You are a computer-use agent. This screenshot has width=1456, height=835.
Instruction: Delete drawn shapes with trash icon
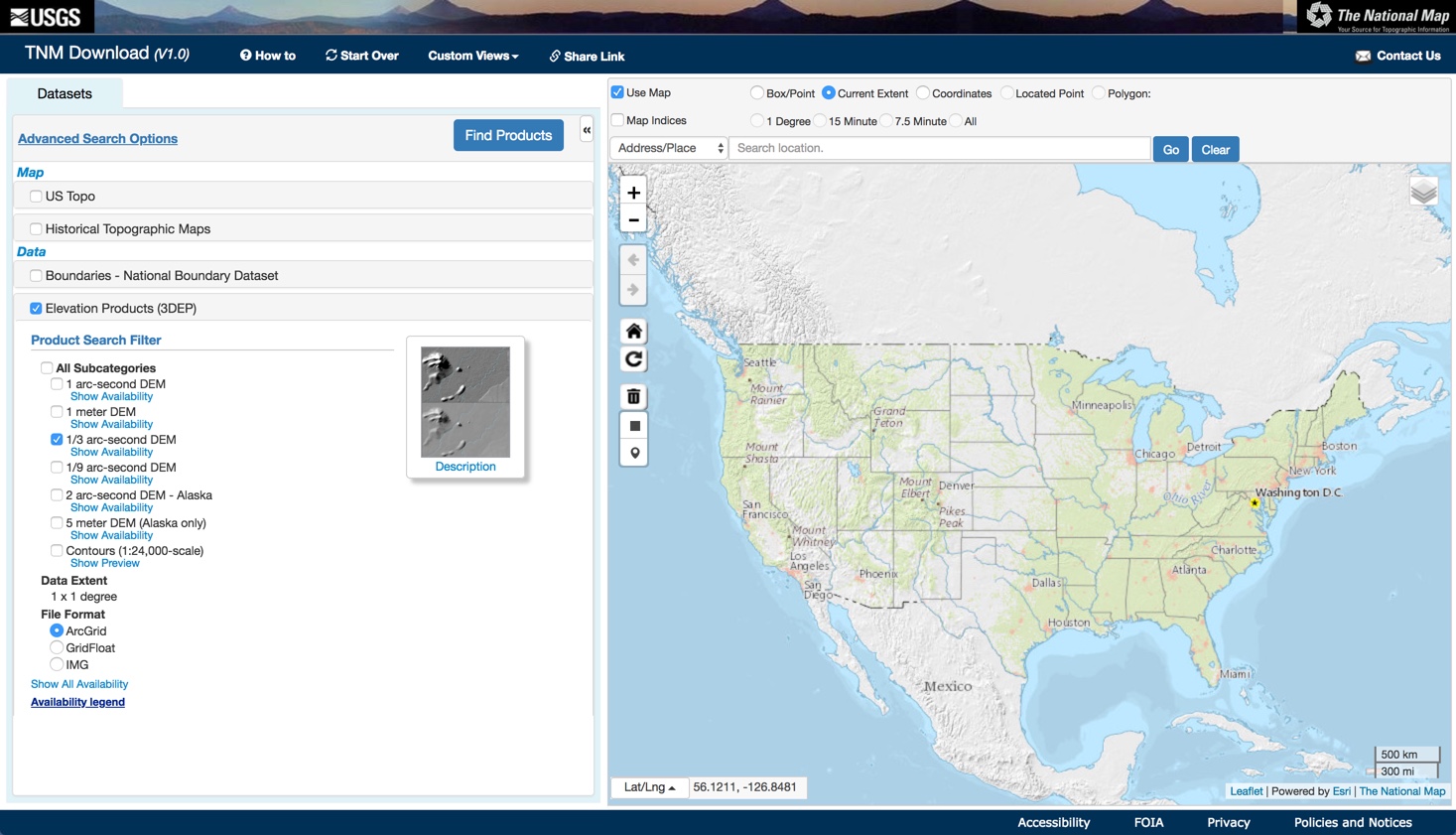(633, 397)
